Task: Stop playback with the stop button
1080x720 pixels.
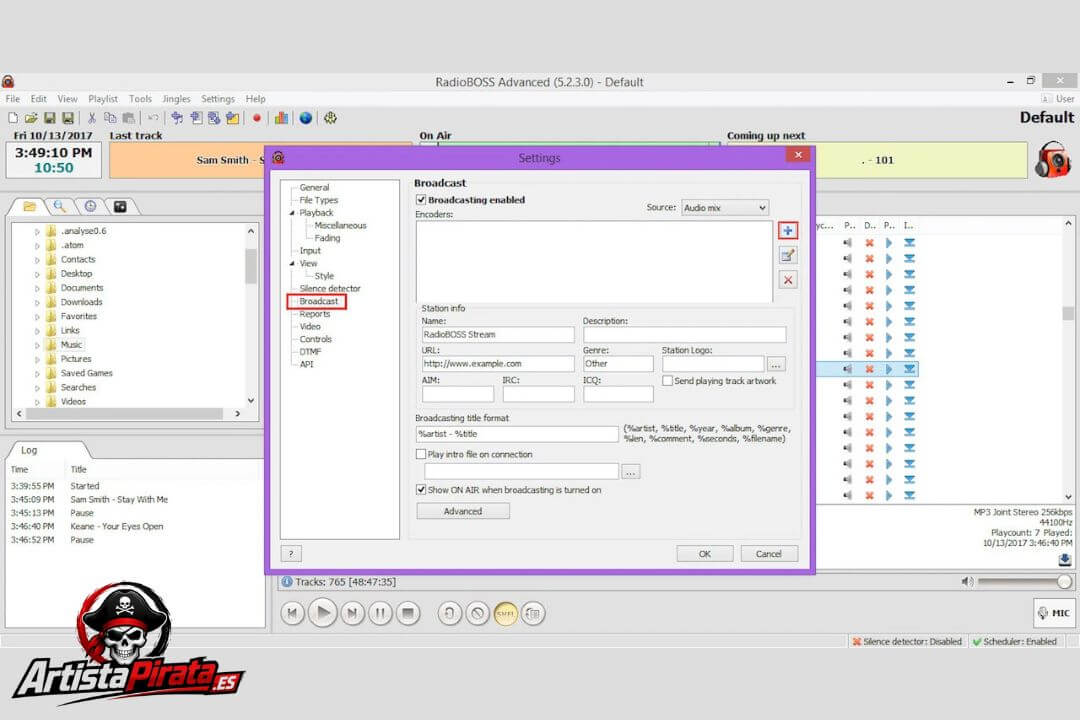Action: [x=408, y=613]
